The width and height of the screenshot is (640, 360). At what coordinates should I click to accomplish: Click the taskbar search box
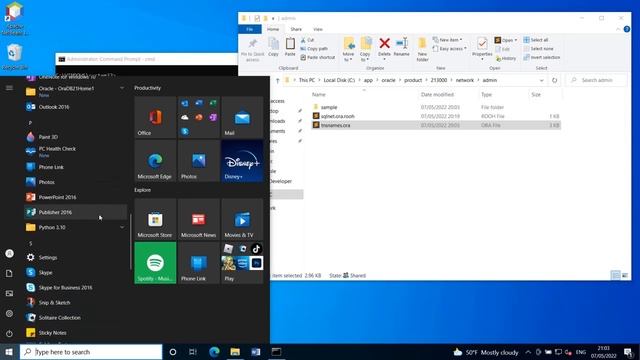(91, 352)
